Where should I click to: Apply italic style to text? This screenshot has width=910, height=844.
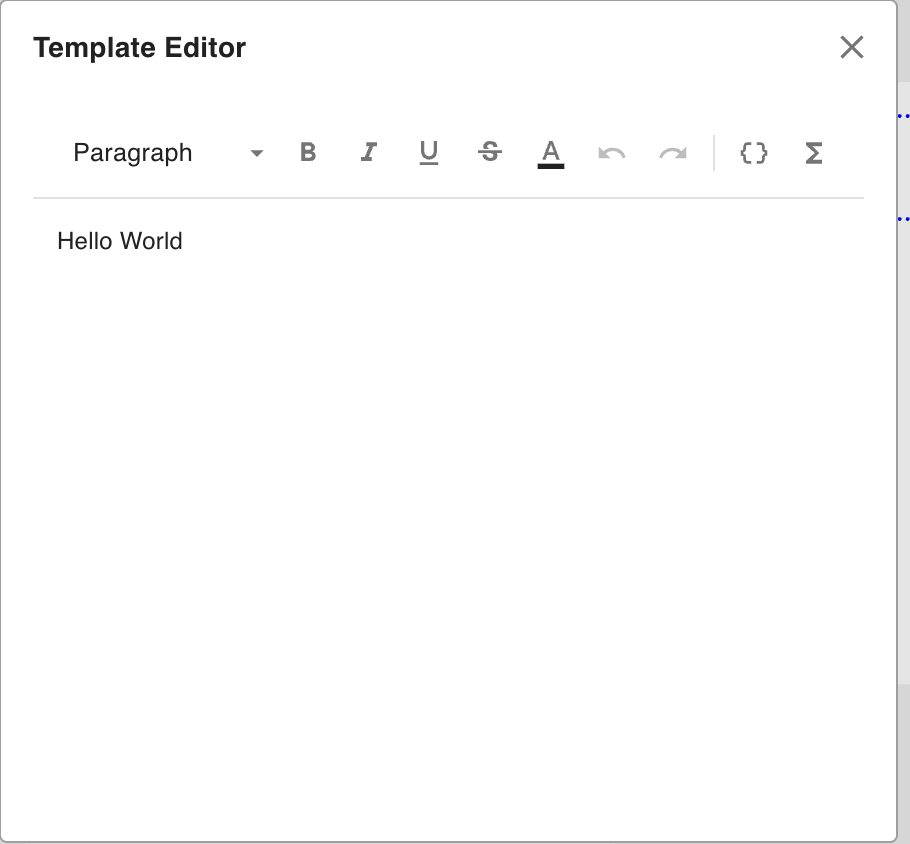tap(369, 153)
